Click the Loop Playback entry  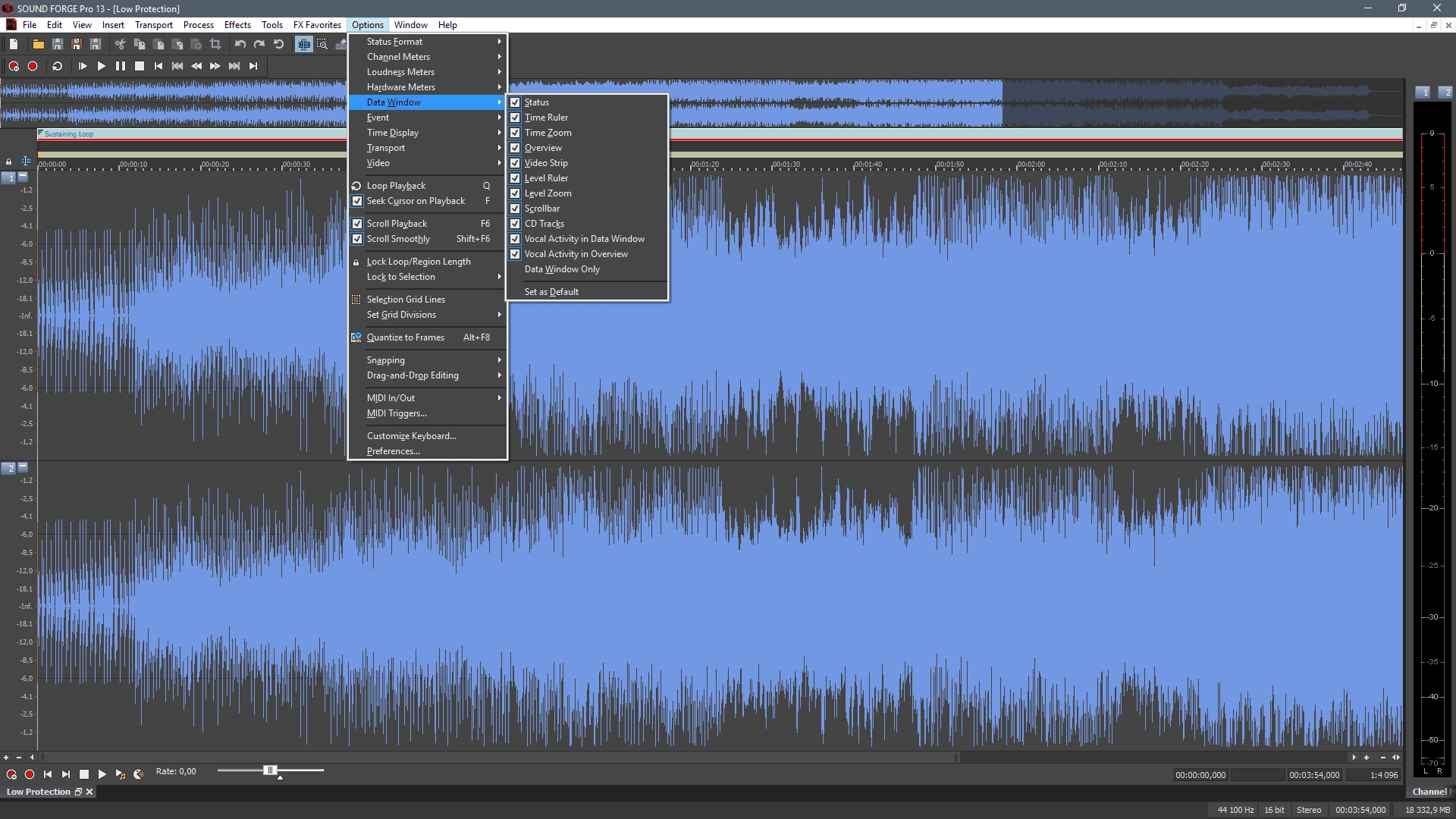point(428,186)
